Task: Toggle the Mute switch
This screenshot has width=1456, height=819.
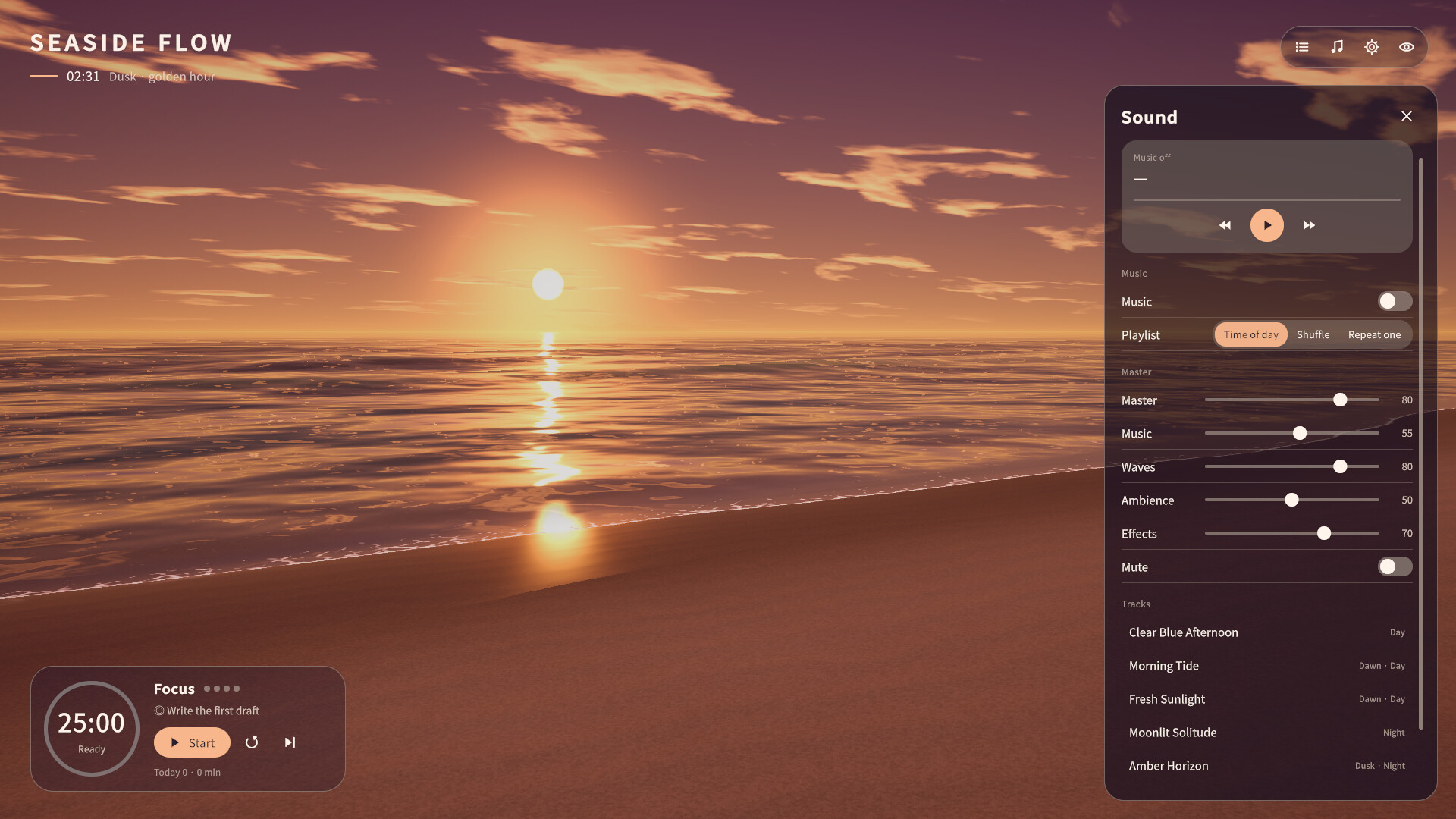Action: pyautogui.click(x=1395, y=566)
